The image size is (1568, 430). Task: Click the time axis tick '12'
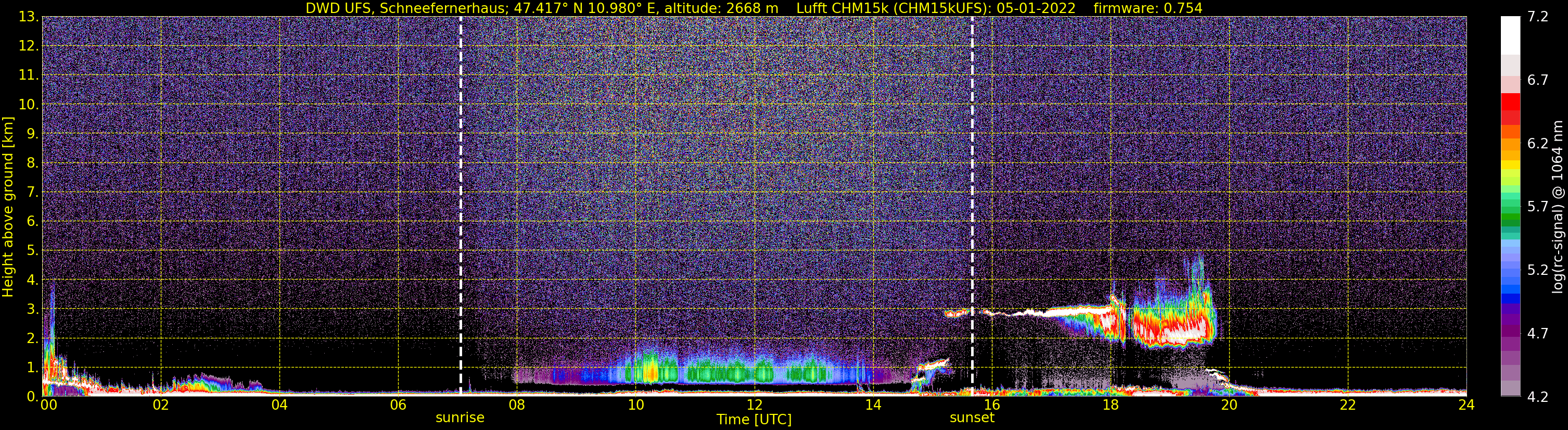pyautogui.click(x=754, y=406)
